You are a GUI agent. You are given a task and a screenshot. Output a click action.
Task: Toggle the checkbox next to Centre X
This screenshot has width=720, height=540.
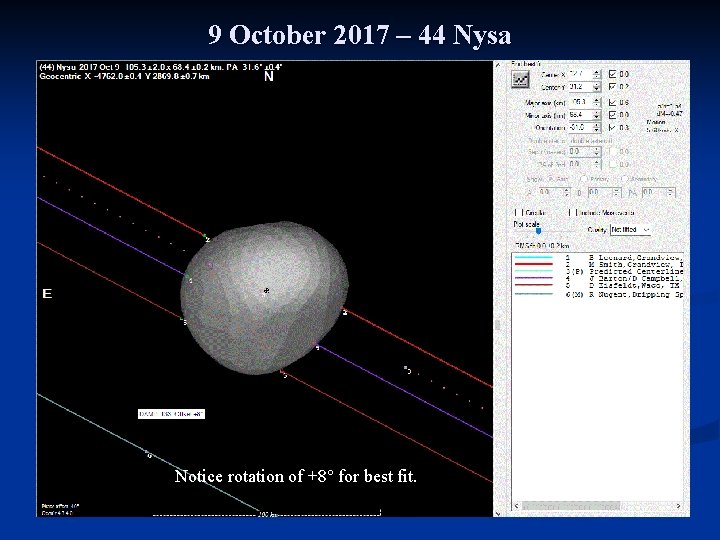pos(612,74)
